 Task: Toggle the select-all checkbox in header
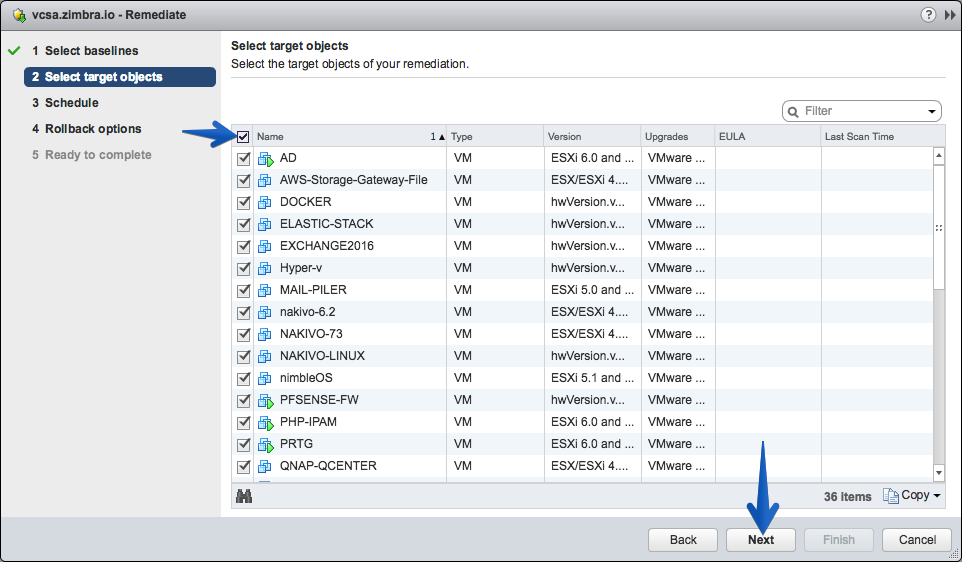[x=243, y=137]
